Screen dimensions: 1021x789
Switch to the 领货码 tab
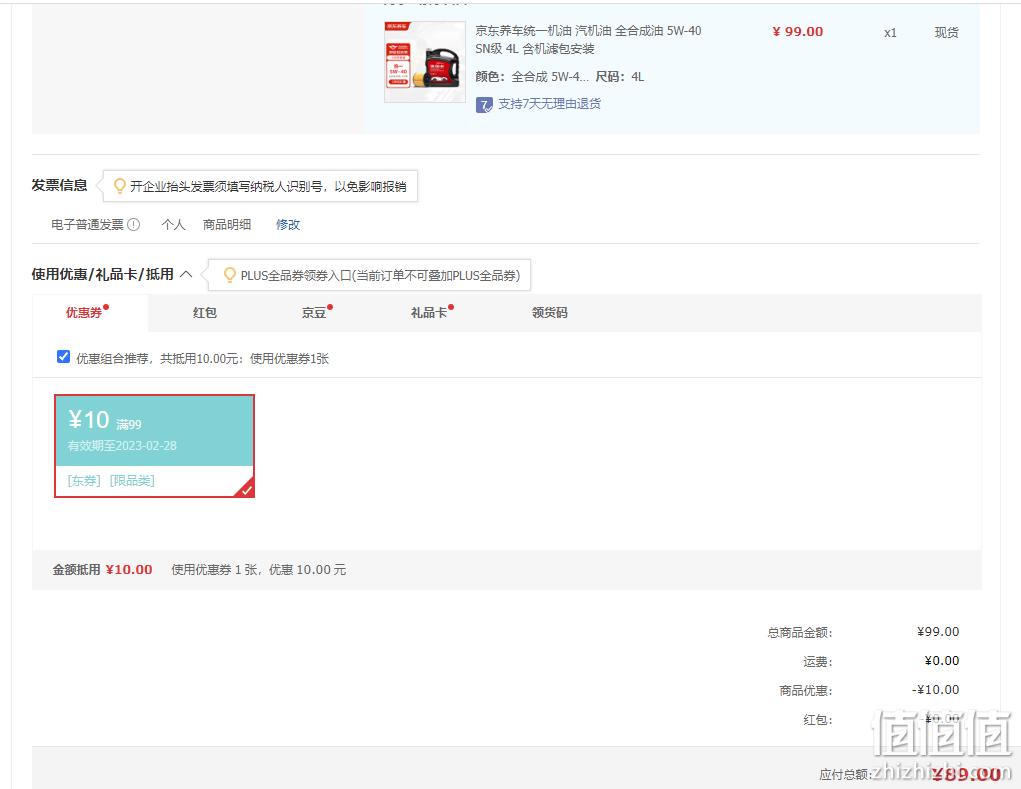(550, 313)
